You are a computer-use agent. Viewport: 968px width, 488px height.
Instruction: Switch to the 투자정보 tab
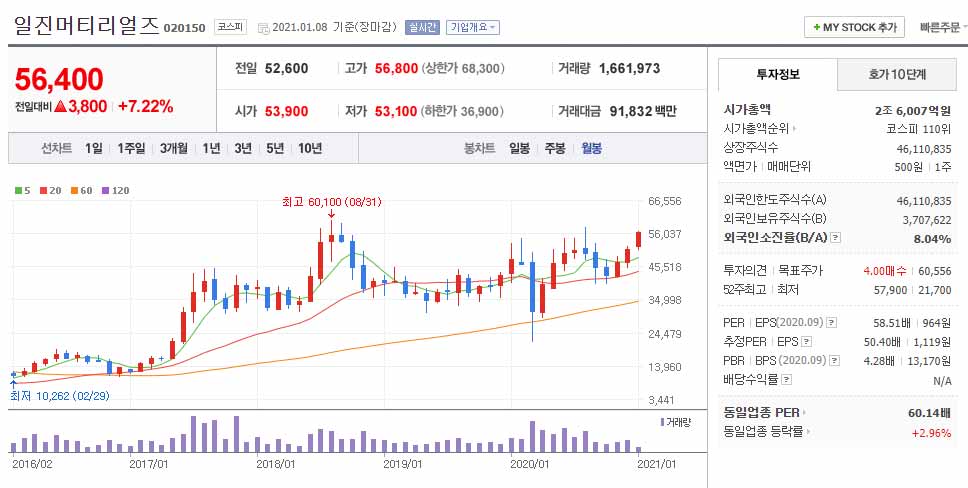pos(778,75)
